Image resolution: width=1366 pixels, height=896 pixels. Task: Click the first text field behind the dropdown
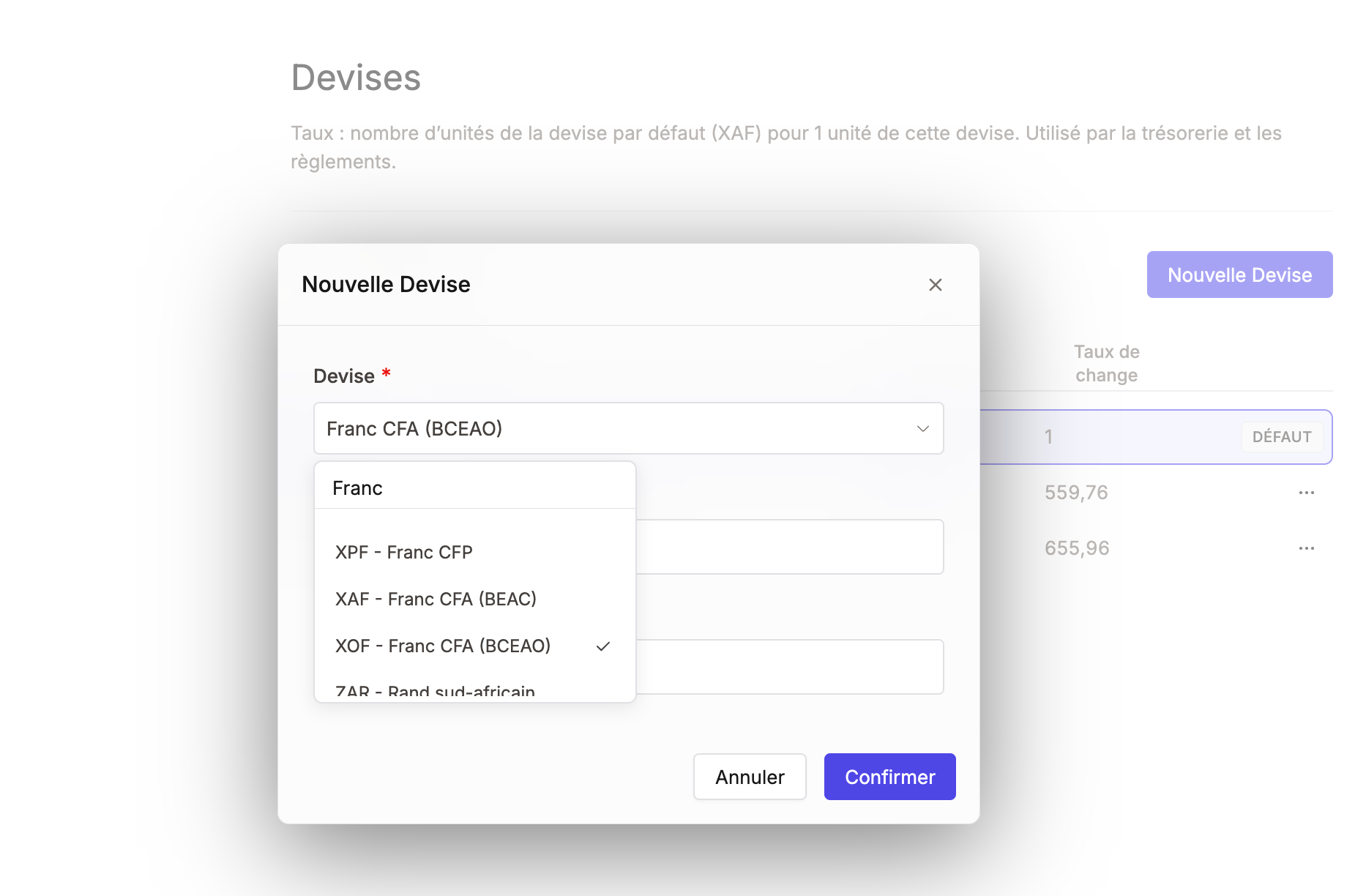789,548
